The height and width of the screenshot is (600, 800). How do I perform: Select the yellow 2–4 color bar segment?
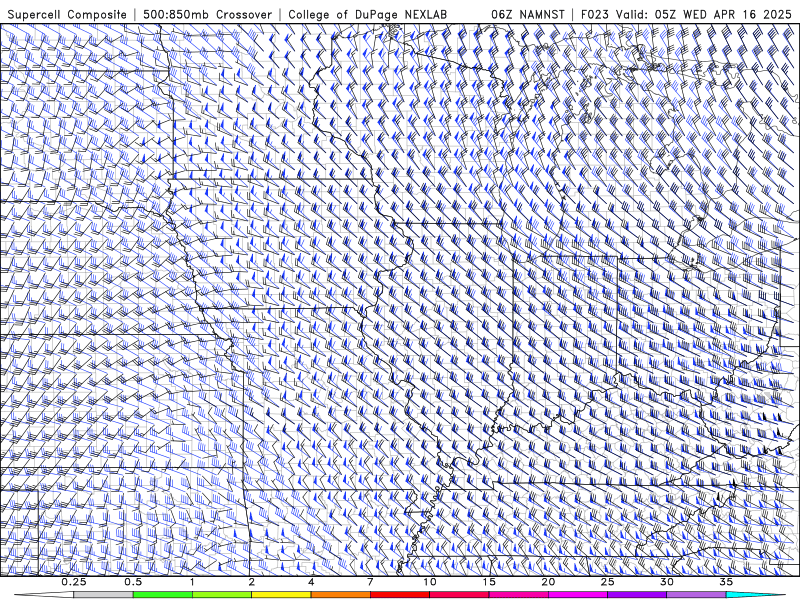[281, 595]
